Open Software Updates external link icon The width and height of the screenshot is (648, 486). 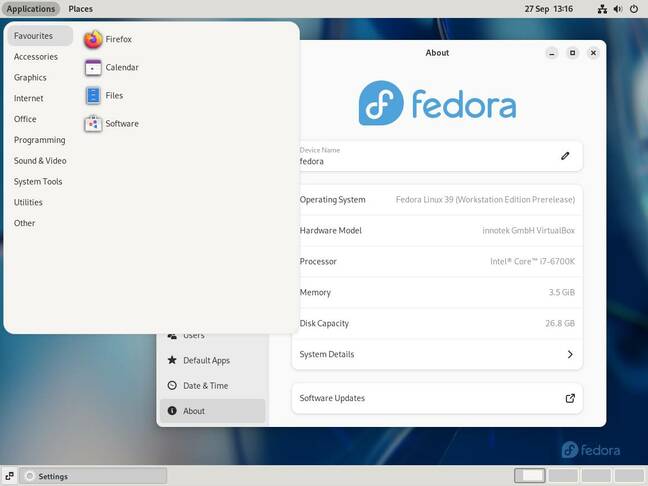pyautogui.click(x=570, y=398)
